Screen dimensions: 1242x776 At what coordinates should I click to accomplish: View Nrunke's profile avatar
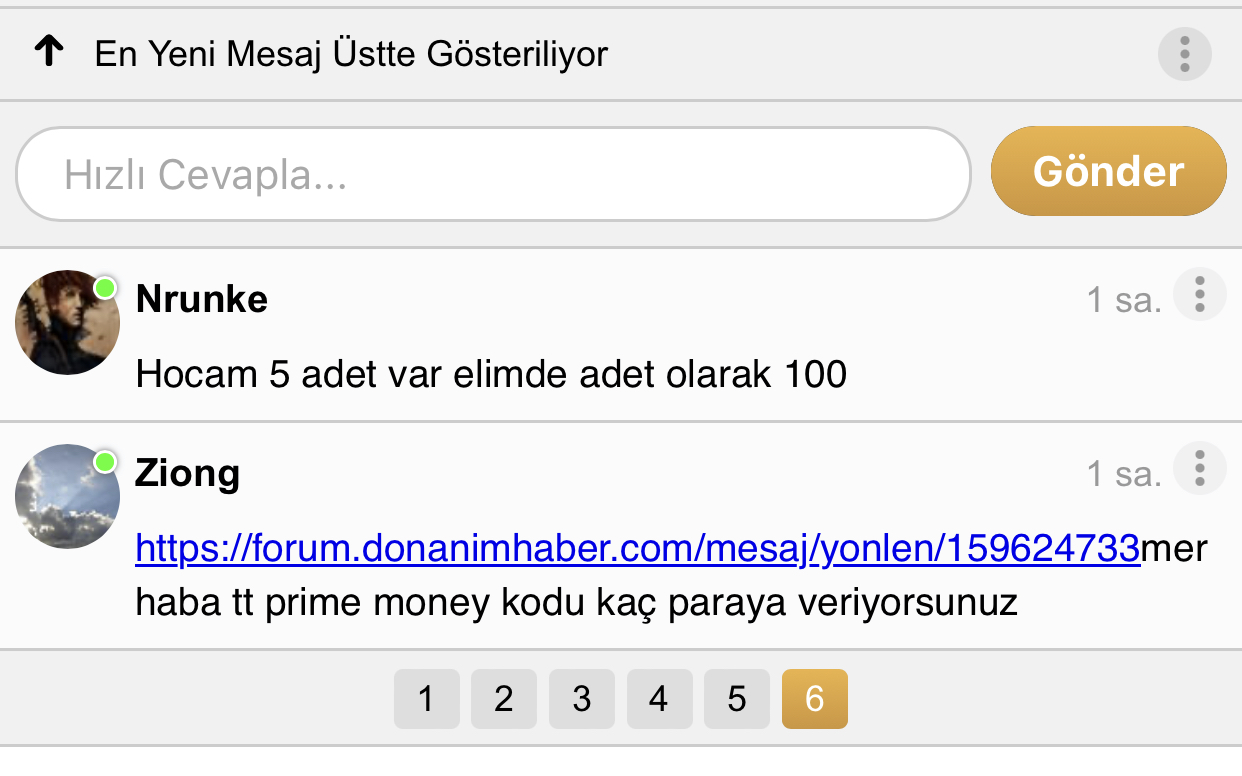[68, 322]
